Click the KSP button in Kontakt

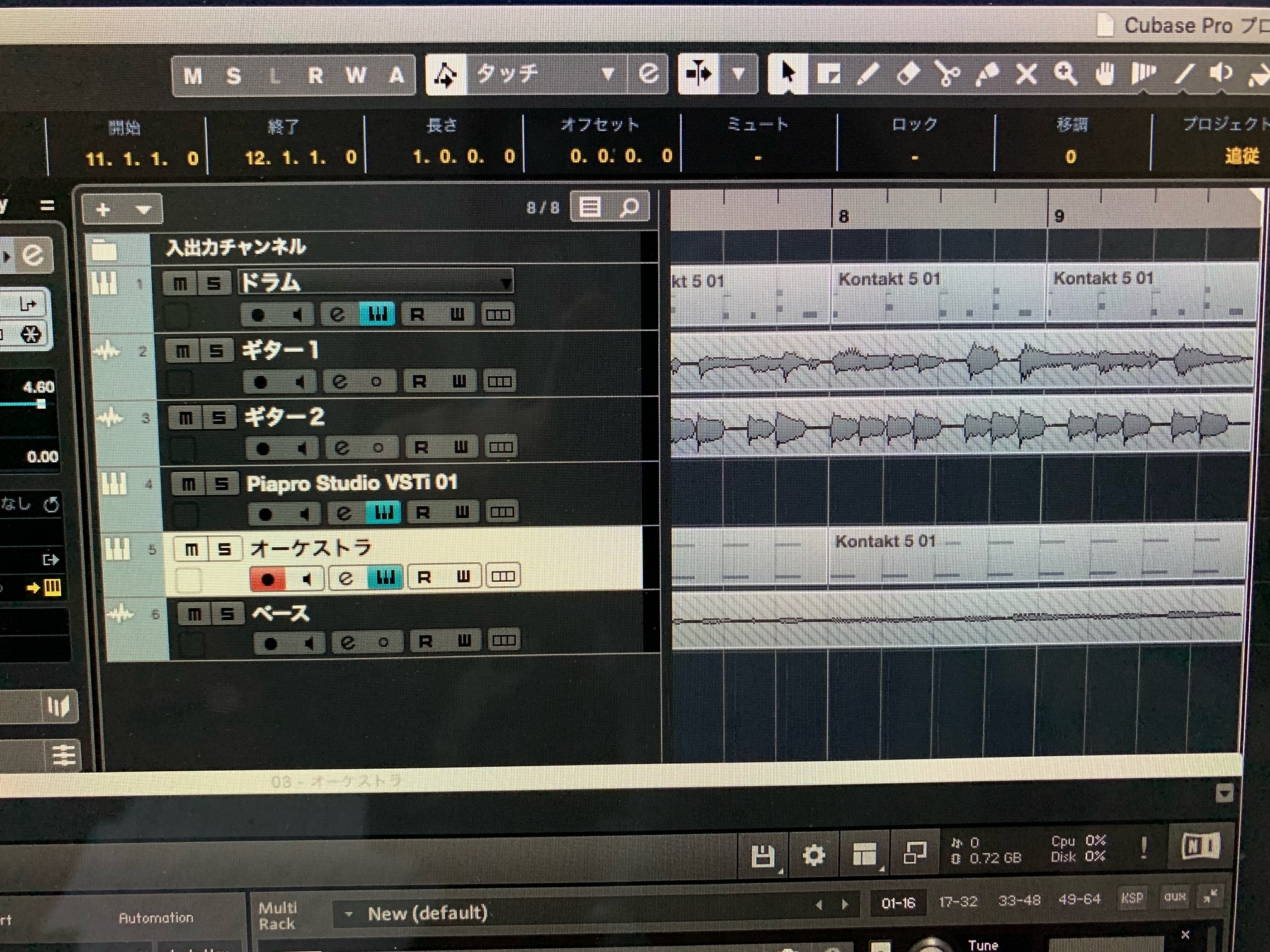tap(1131, 898)
